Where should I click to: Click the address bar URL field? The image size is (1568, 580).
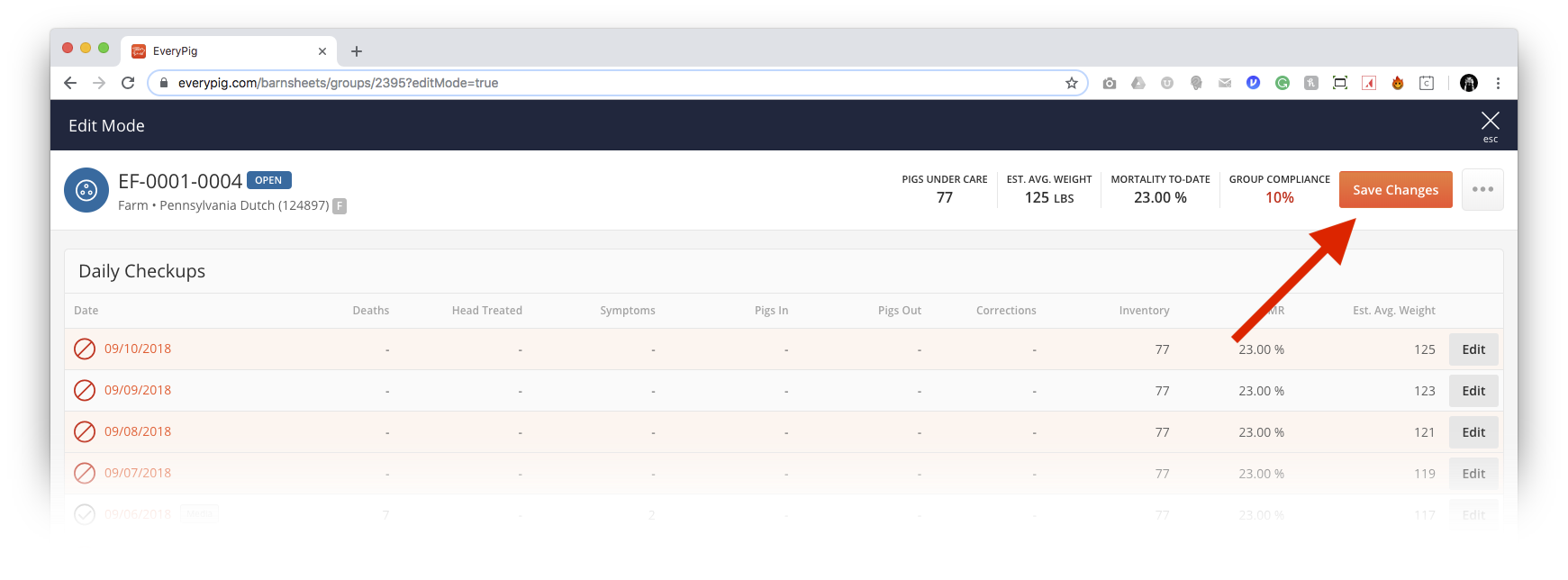point(618,83)
